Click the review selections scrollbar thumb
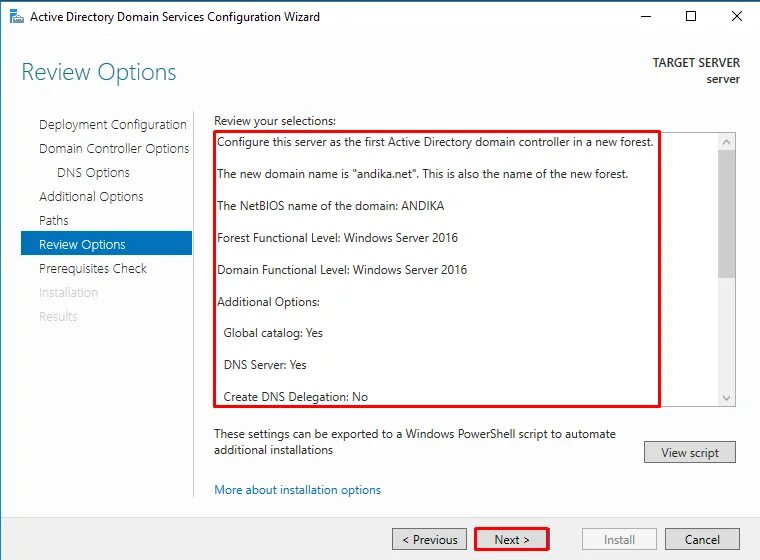This screenshot has width=760, height=560. (726, 214)
